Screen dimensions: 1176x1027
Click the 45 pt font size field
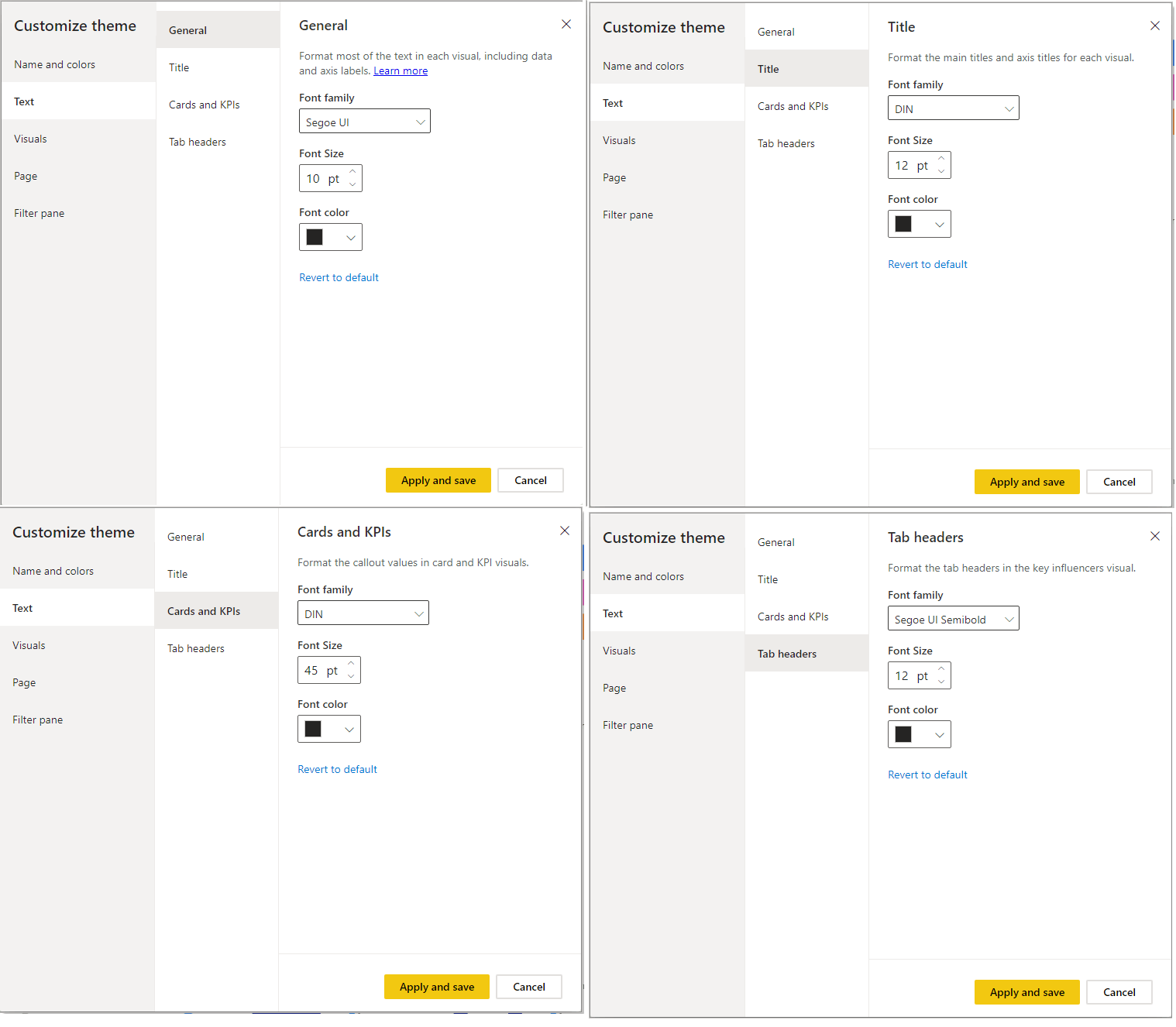319,671
